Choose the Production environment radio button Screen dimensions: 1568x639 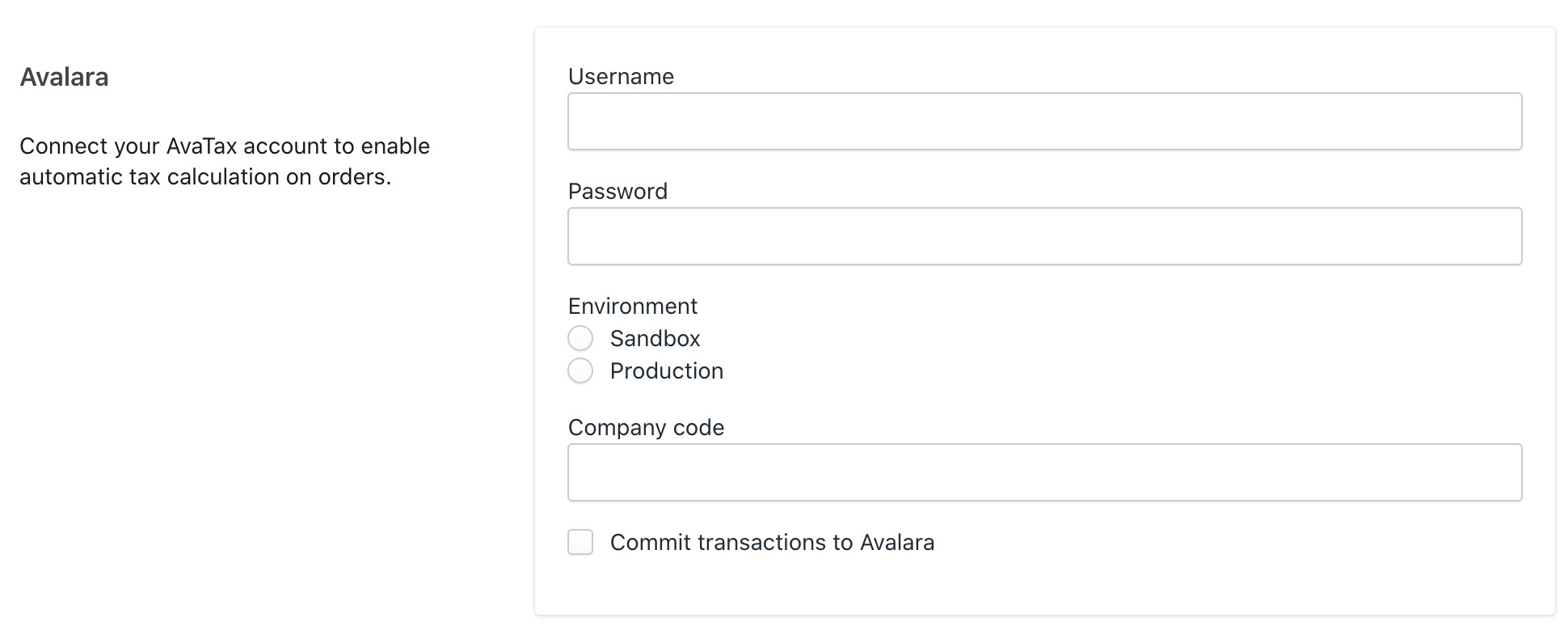(x=580, y=370)
